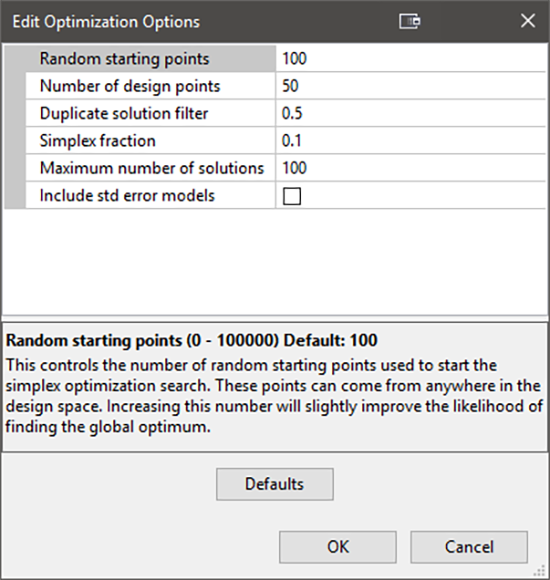
Task: Enable Include std error models checkbox
Action: 292,196
